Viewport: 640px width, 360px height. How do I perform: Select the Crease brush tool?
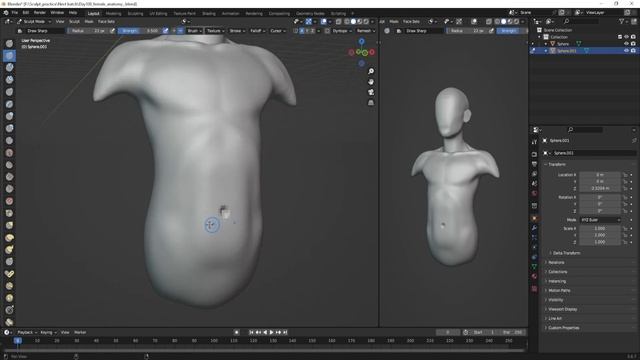[x=9, y=140]
